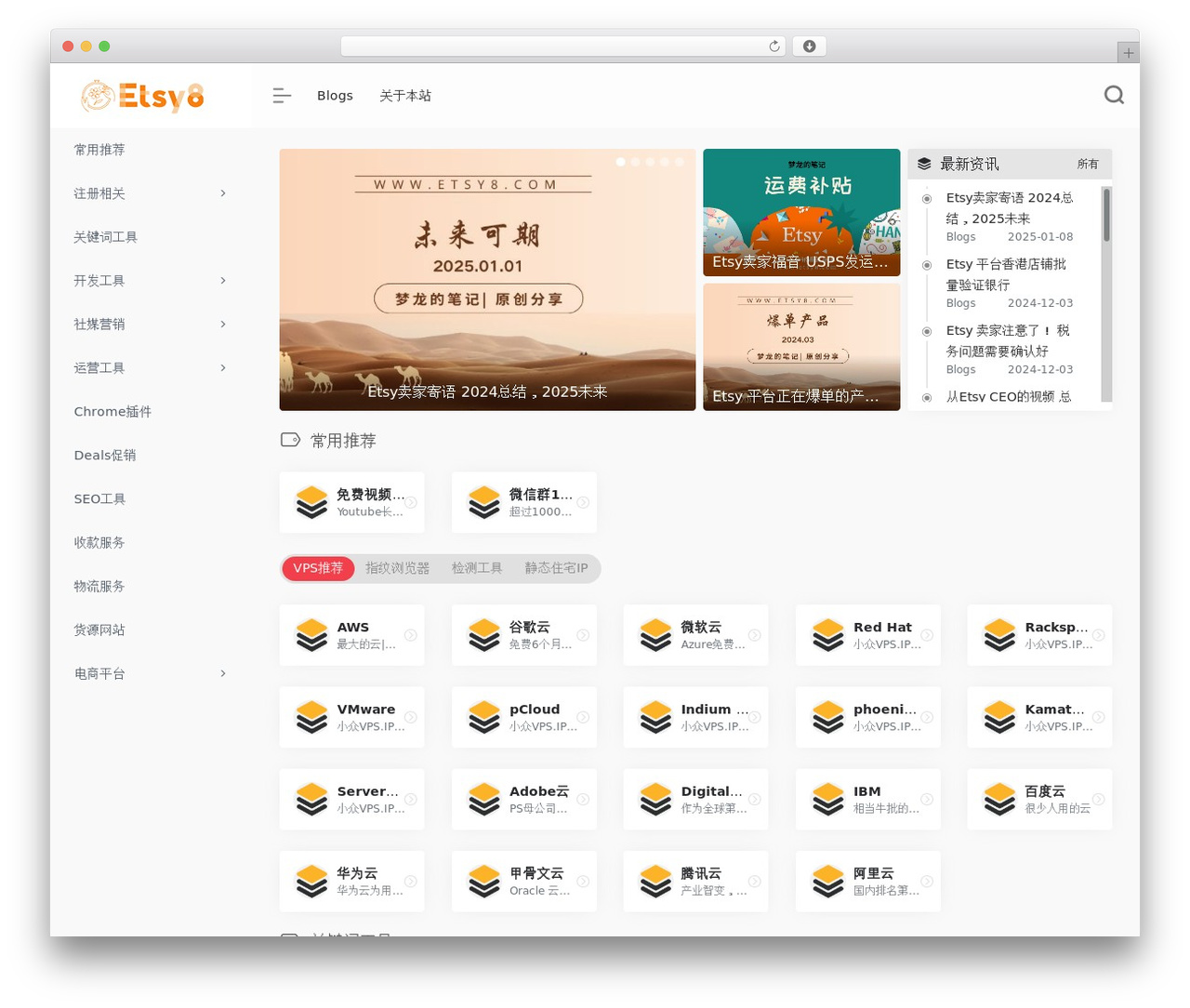Go to SEO工具 in sidebar
Image resolution: width=1190 pixels, height=1008 pixels.
[x=99, y=499]
